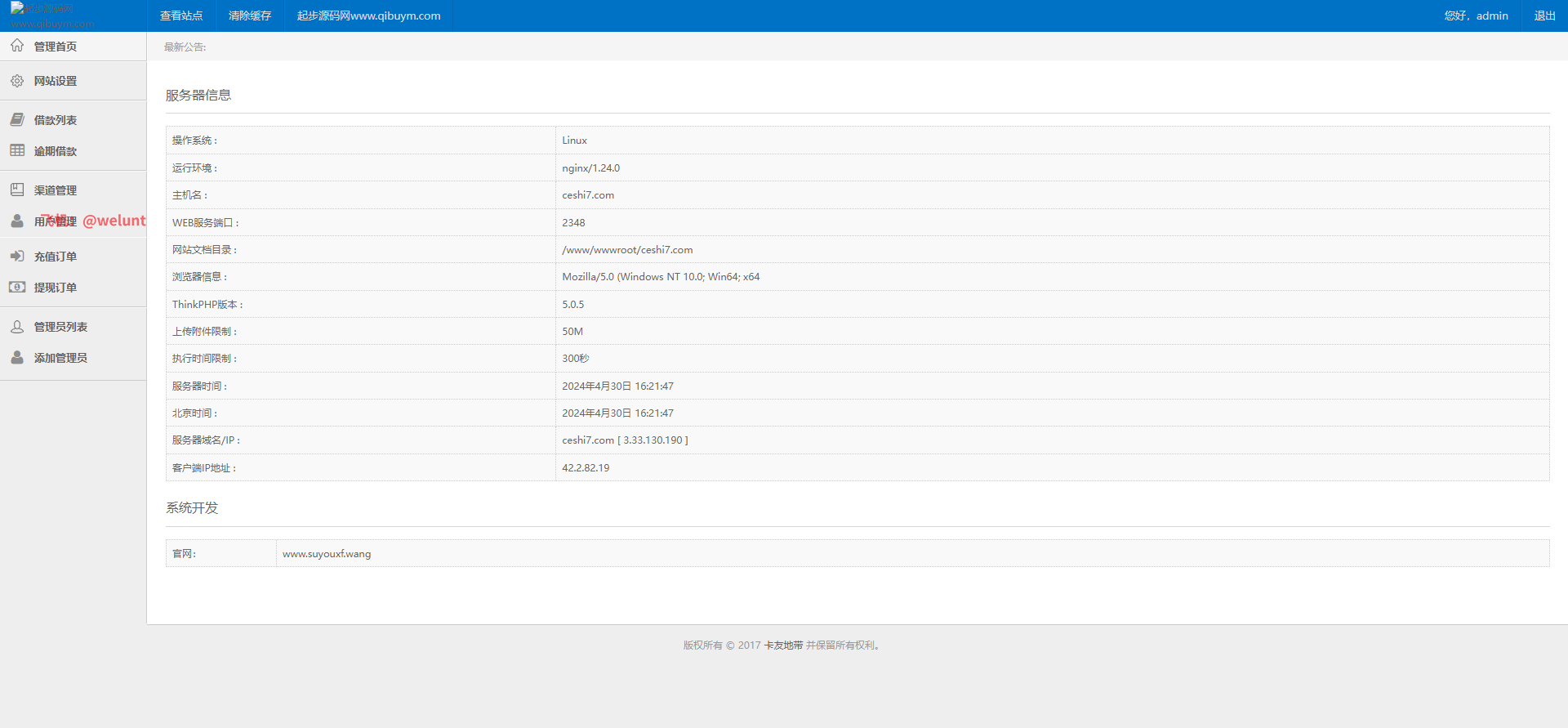Go to 网站设置 in the sidebar
The width and height of the screenshot is (1568, 728).
(x=56, y=81)
